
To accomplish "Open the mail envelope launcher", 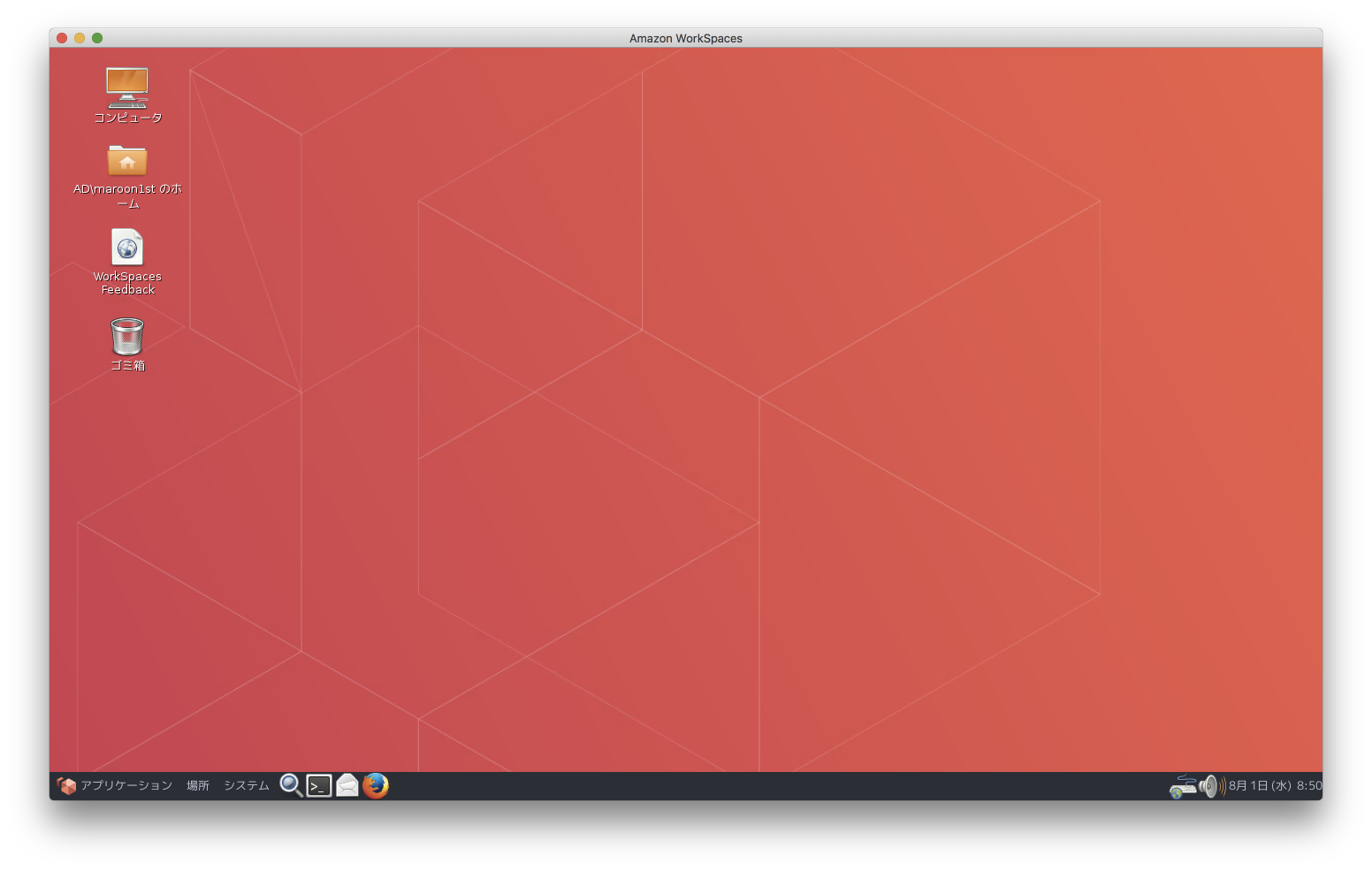I will point(347,785).
